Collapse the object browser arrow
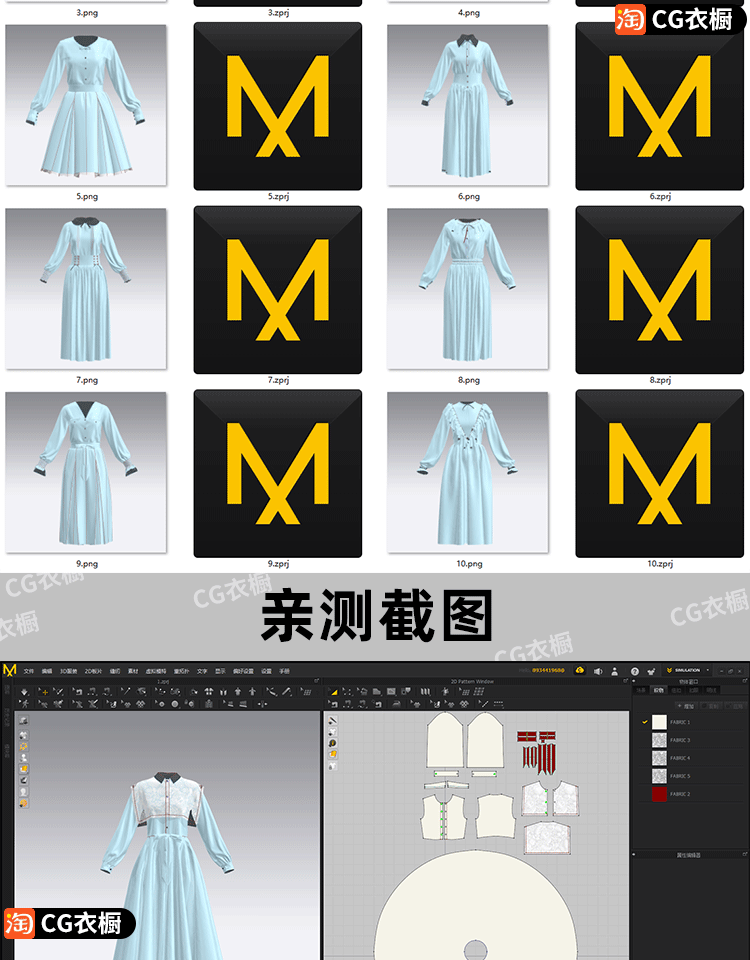 (633, 681)
